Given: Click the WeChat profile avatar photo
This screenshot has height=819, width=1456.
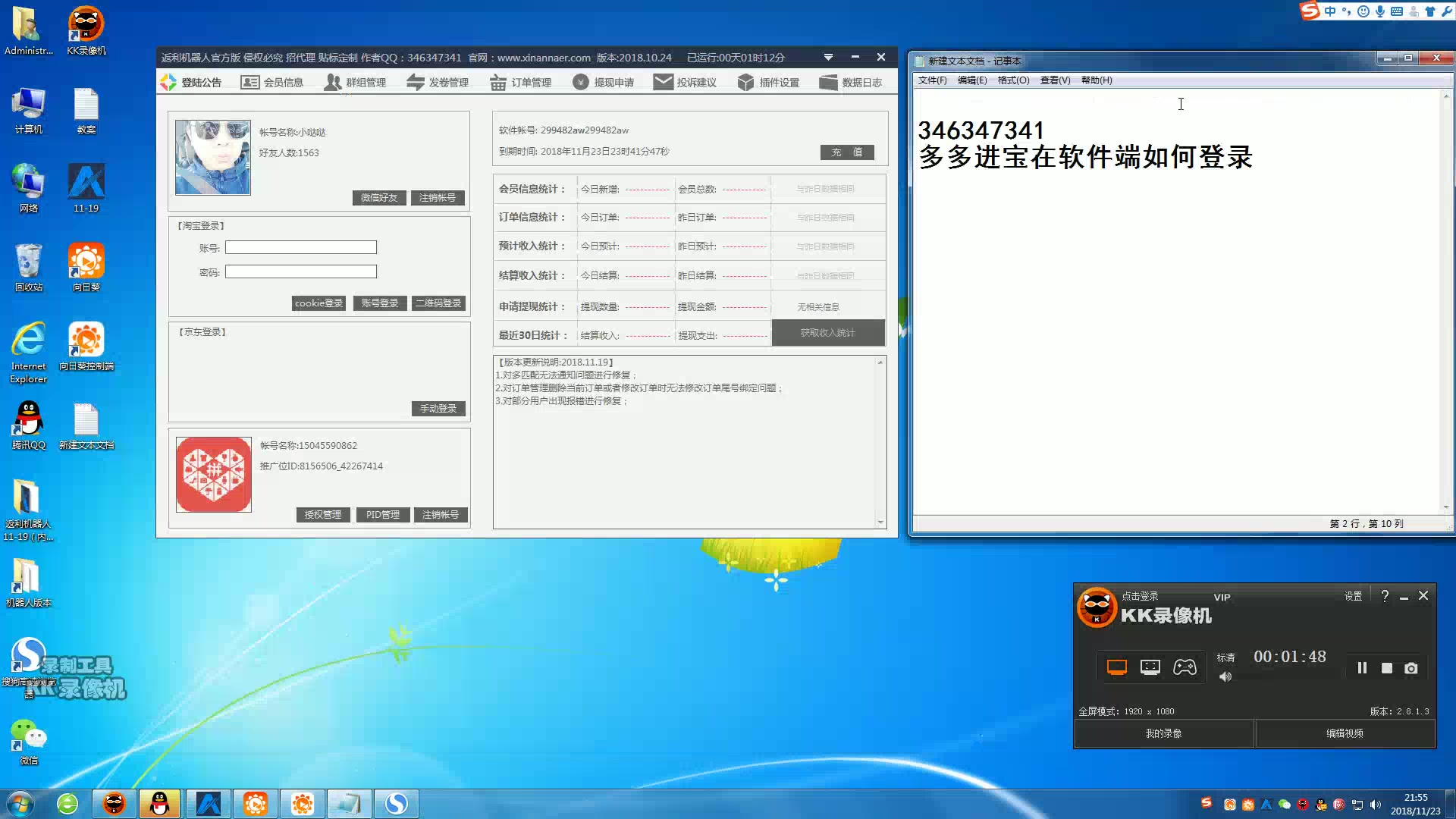Looking at the screenshot, I should pos(213,157).
